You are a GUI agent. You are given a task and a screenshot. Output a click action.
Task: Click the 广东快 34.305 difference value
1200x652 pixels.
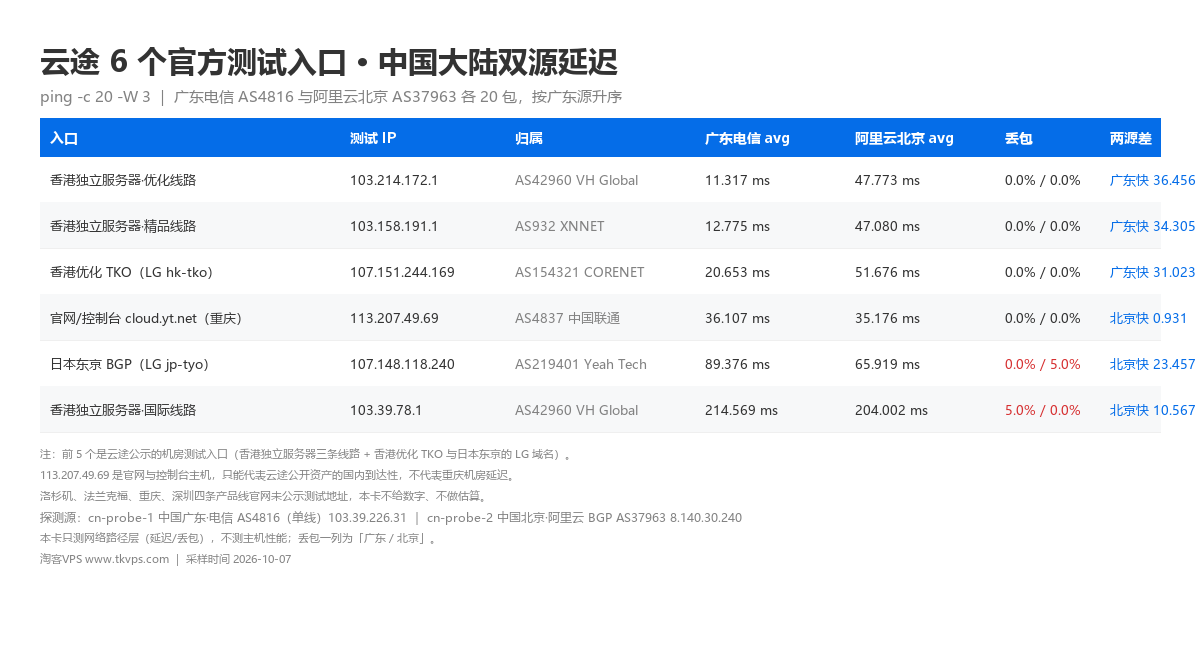[1153, 227]
